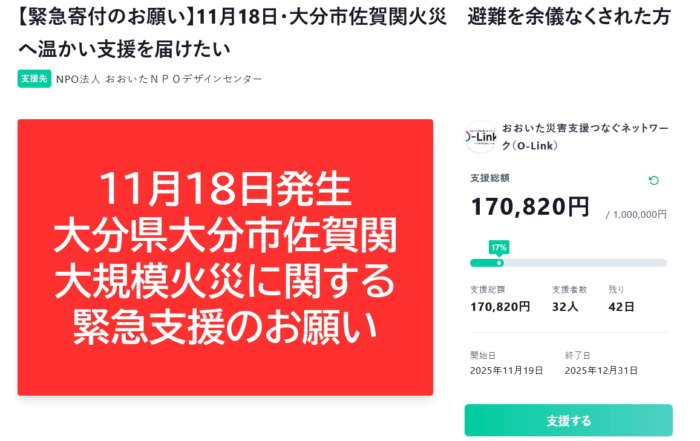Click the refresh icon beside 支援総額
This screenshot has height=441, width=700.
(x=654, y=181)
